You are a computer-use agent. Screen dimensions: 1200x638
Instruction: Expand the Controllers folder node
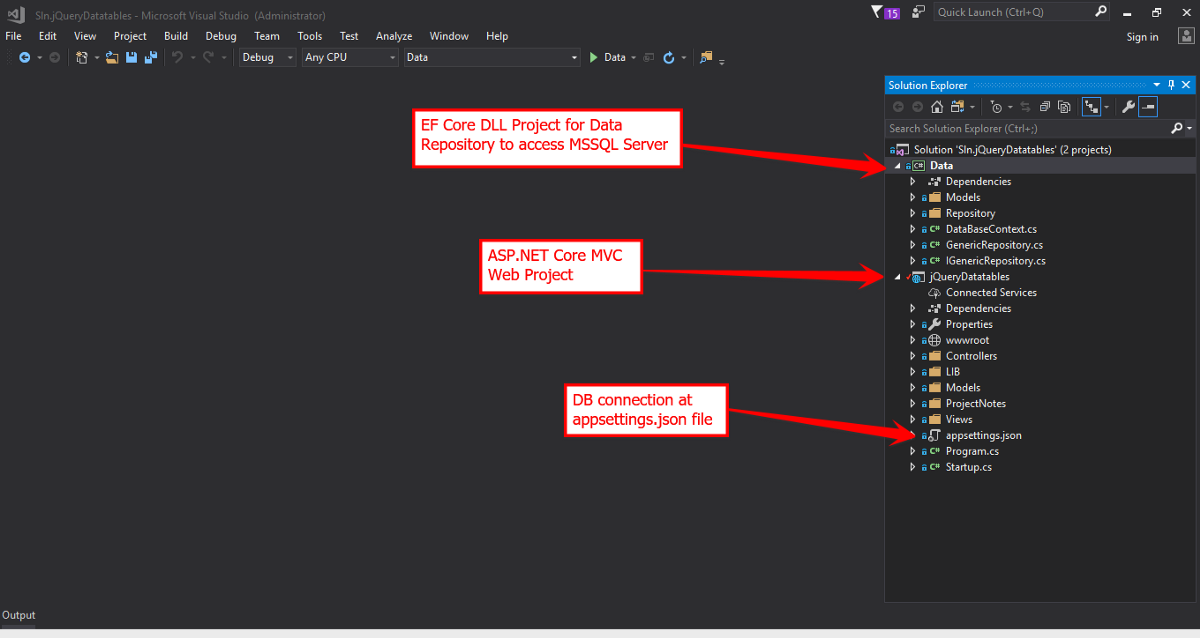pyautogui.click(x=912, y=356)
